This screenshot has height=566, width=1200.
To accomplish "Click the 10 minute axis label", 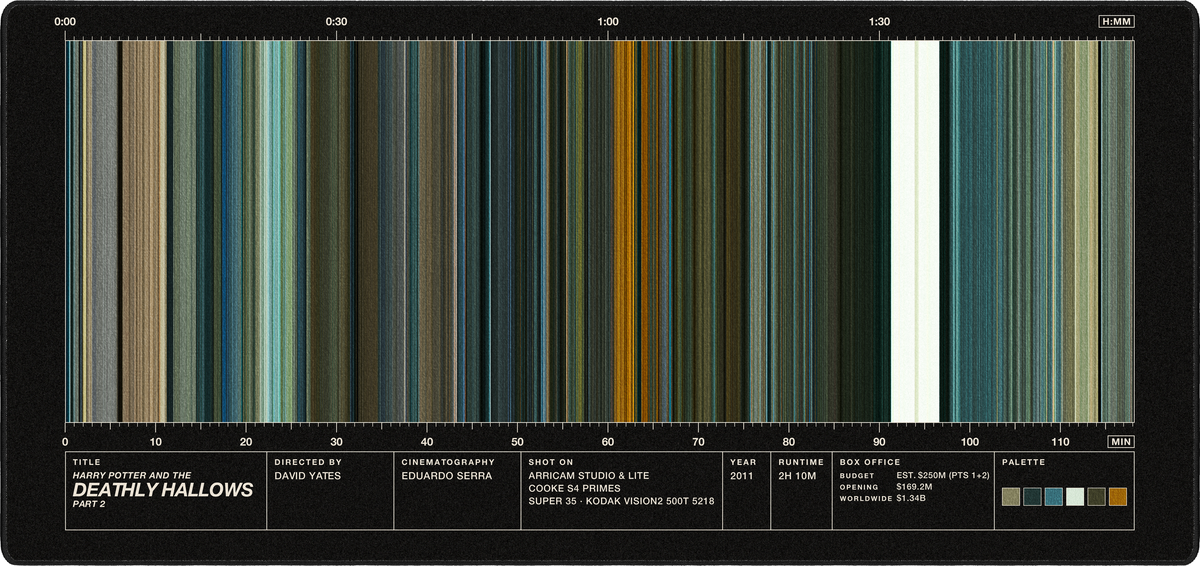I will (x=156, y=441).
